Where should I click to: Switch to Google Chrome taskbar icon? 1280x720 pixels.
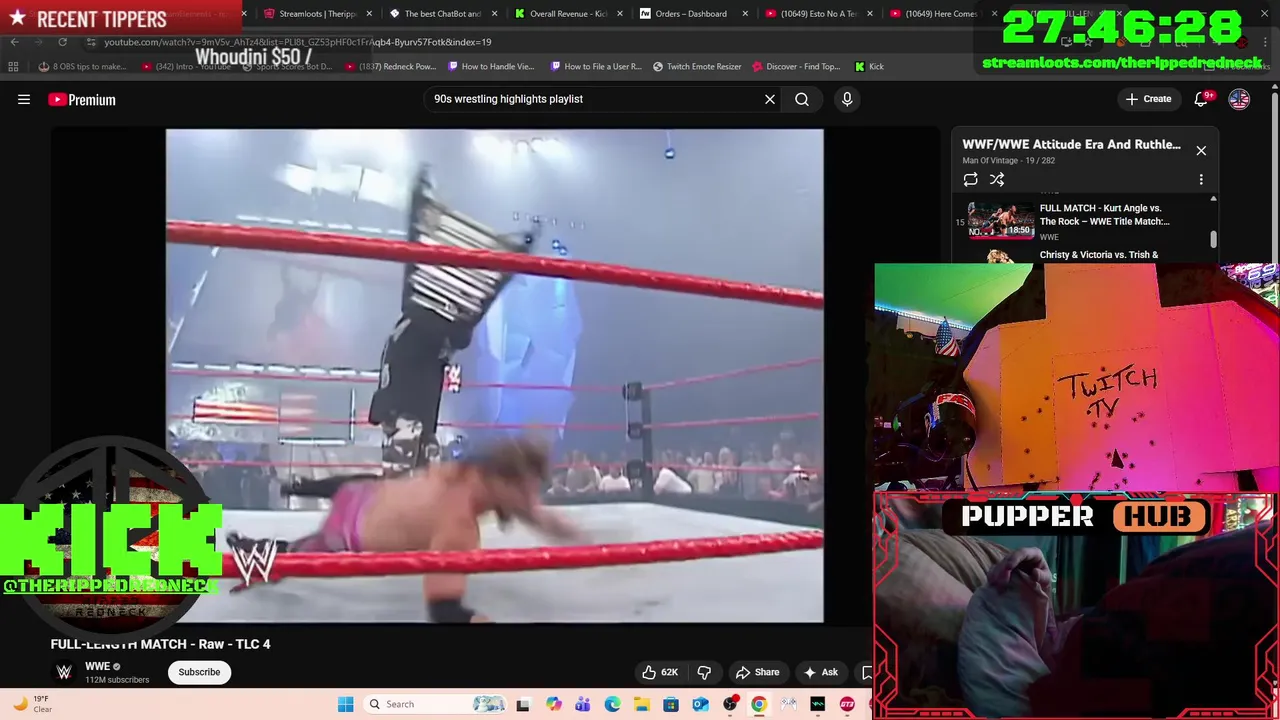759,704
